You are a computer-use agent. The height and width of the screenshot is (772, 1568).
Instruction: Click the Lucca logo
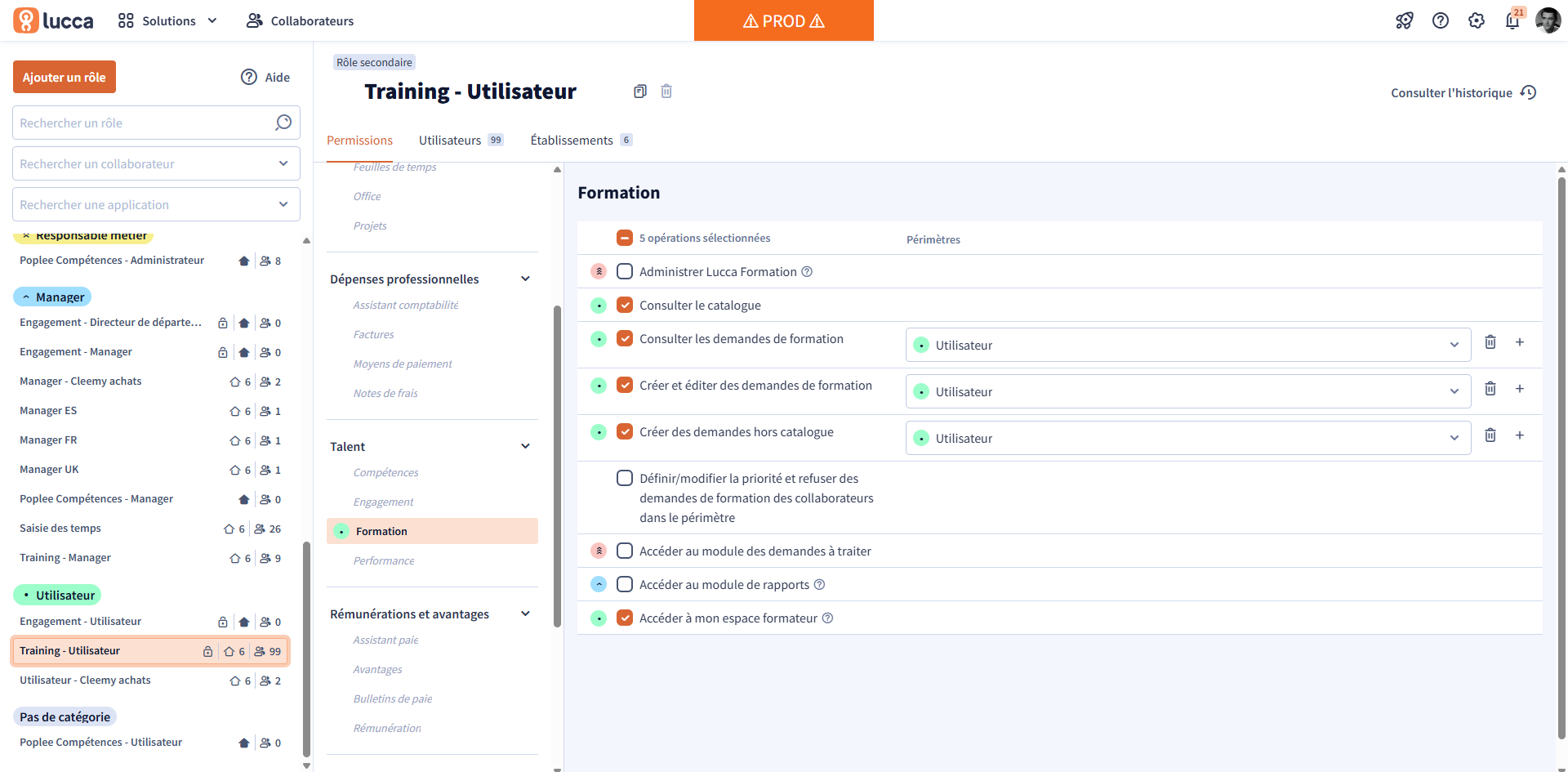(x=53, y=20)
